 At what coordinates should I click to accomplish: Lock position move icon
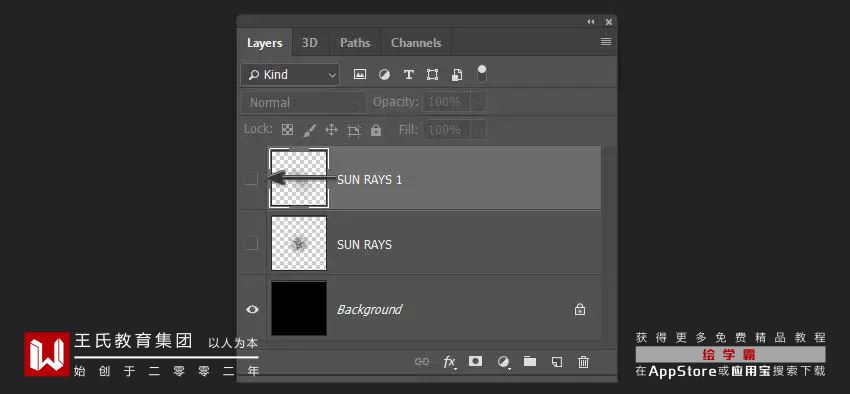pyautogui.click(x=331, y=130)
